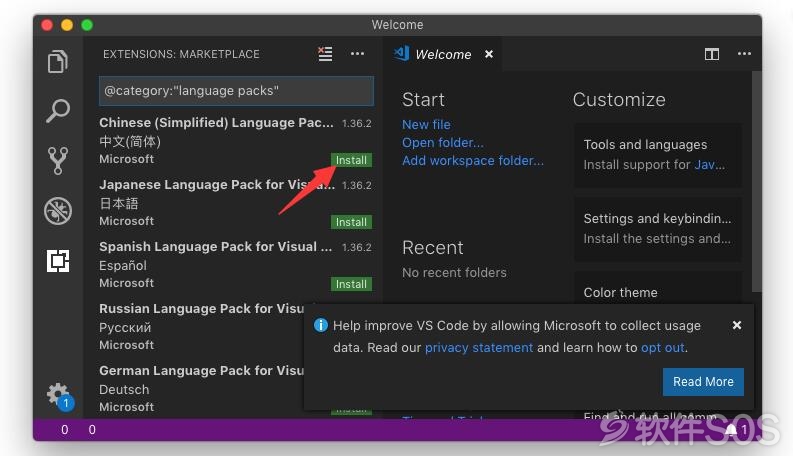Click the macOS yellow minimize button
Image resolution: width=793 pixels, height=456 pixels.
click(x=67, y=25)
